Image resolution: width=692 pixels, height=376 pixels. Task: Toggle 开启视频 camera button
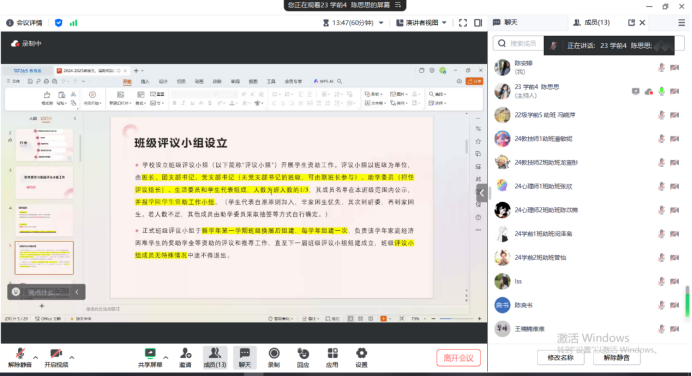click(56, 357)
